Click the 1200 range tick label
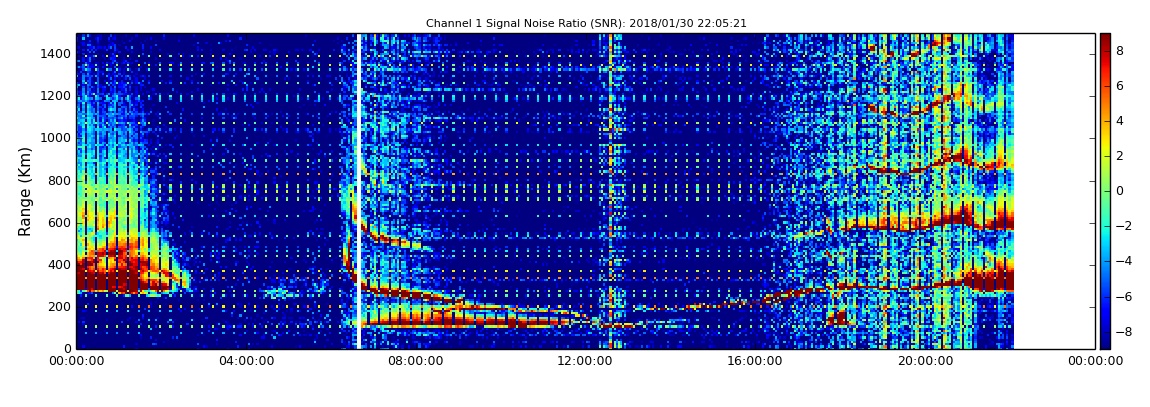This screenshot has width=1150, height=407. (57, 96)
